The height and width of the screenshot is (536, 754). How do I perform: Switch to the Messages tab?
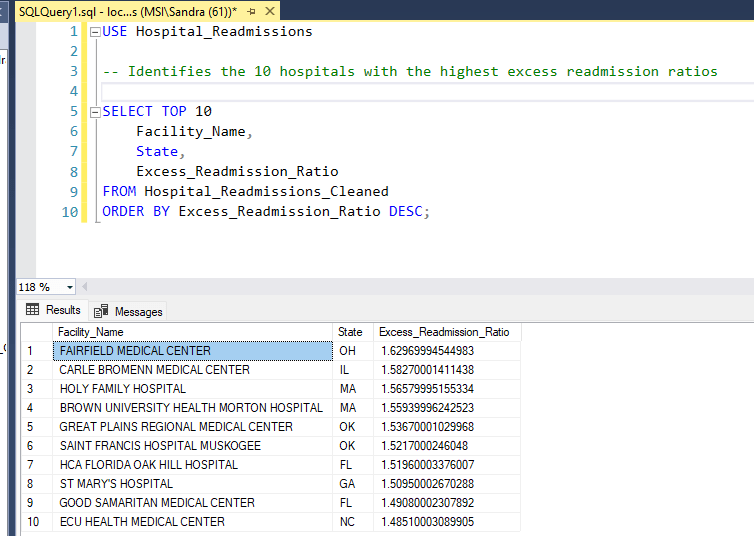point(128,312)
